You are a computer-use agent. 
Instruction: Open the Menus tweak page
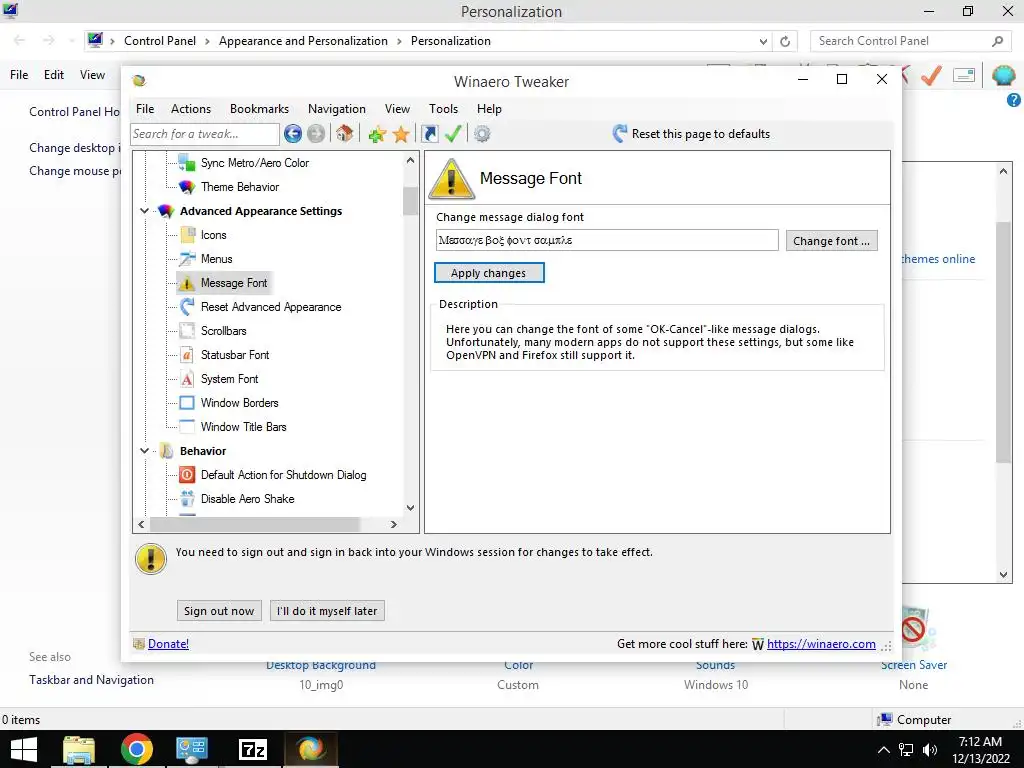(x=216, y=259)
